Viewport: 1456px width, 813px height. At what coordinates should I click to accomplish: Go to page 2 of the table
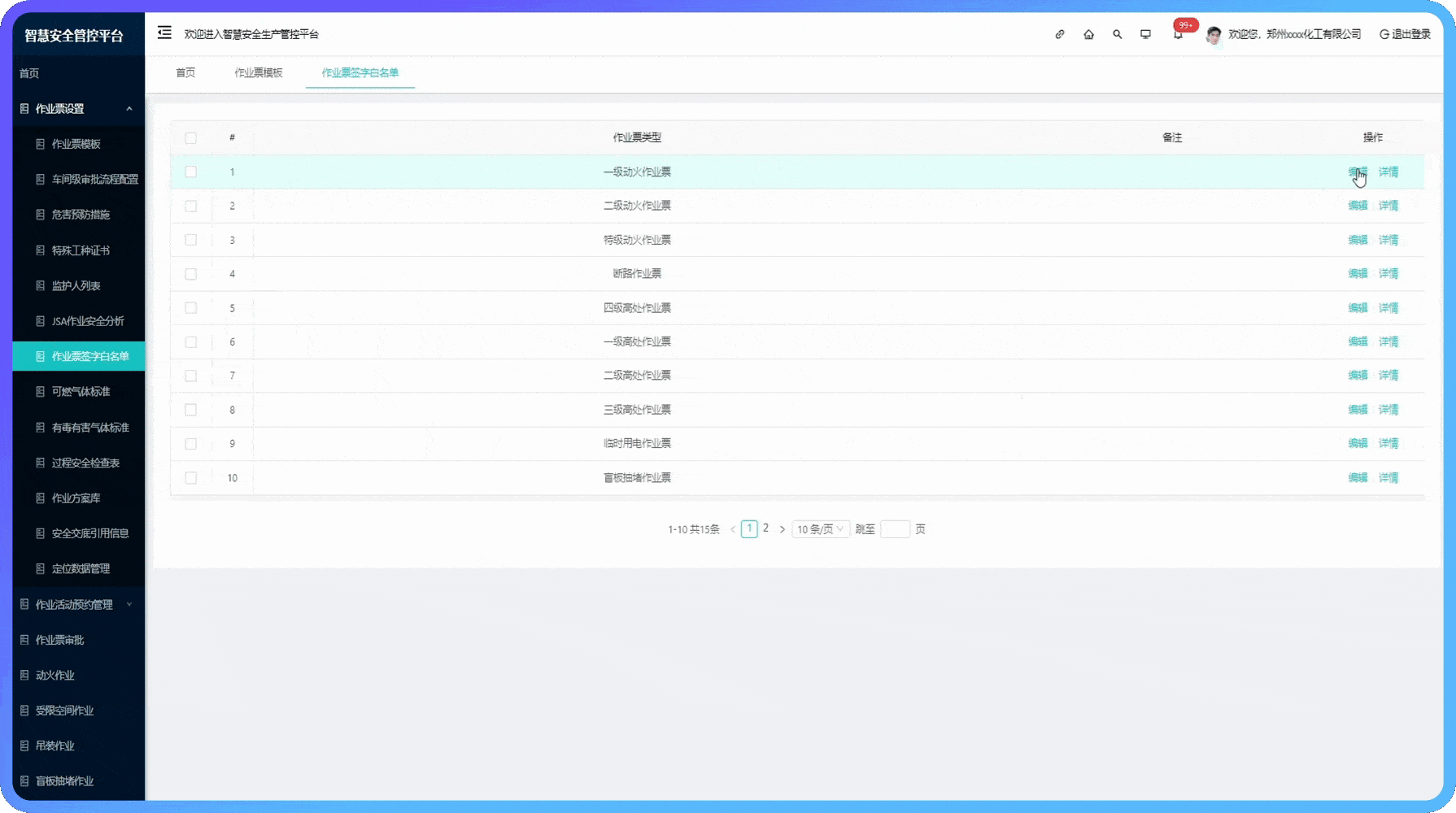[765, 528]
